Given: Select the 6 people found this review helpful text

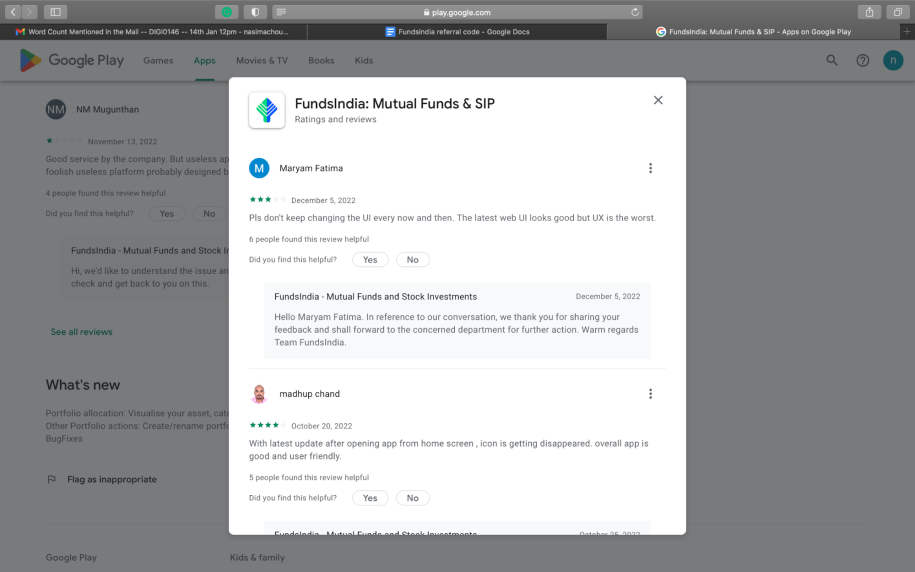Looking at the screenshot, I should pos(309,239).
